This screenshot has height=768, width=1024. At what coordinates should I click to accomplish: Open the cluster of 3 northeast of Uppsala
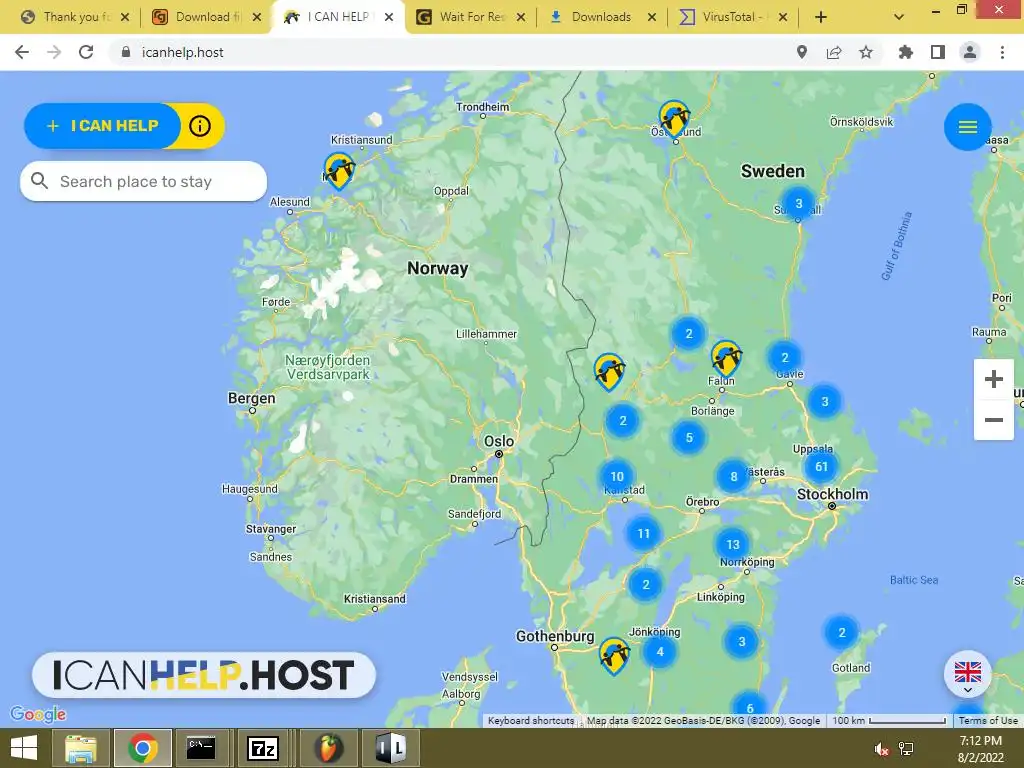824,401
